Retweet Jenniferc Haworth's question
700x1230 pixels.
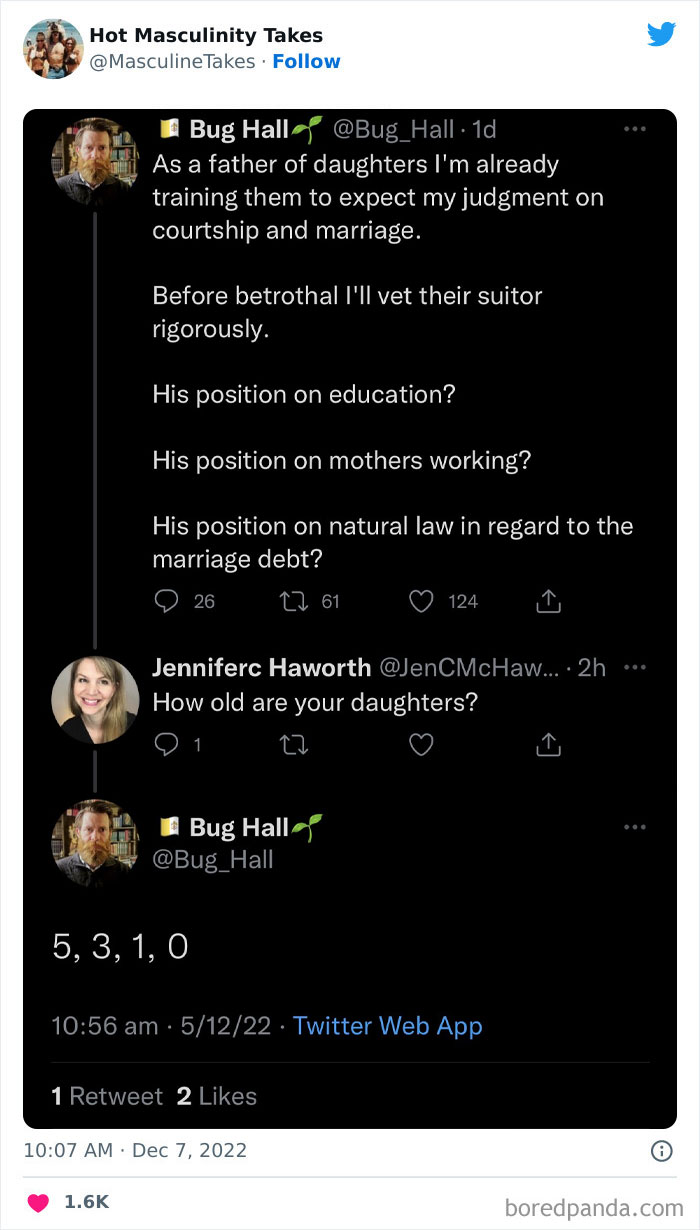pyautogui.click(x=295, y=744)
